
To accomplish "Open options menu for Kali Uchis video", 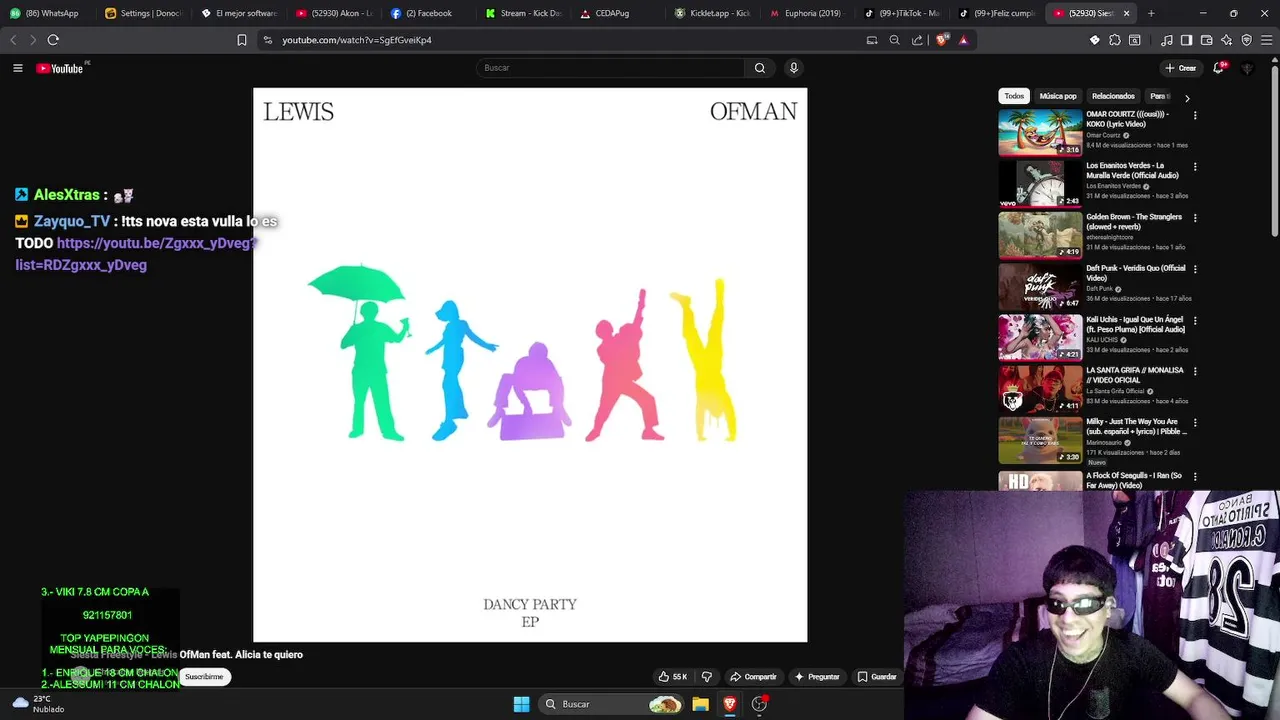I will [1195, 321].
